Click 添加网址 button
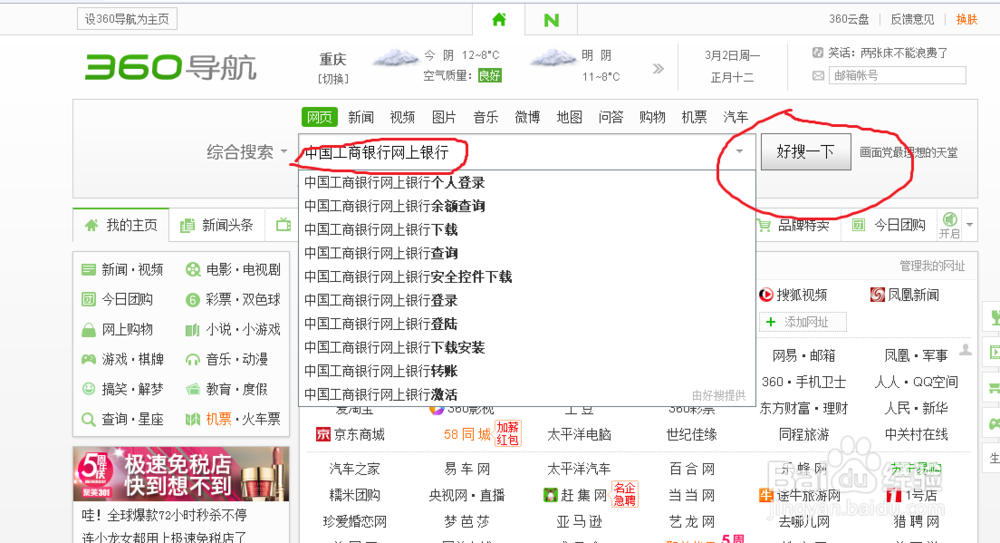This screenshot has height=543, width=1000. [803, 322]
